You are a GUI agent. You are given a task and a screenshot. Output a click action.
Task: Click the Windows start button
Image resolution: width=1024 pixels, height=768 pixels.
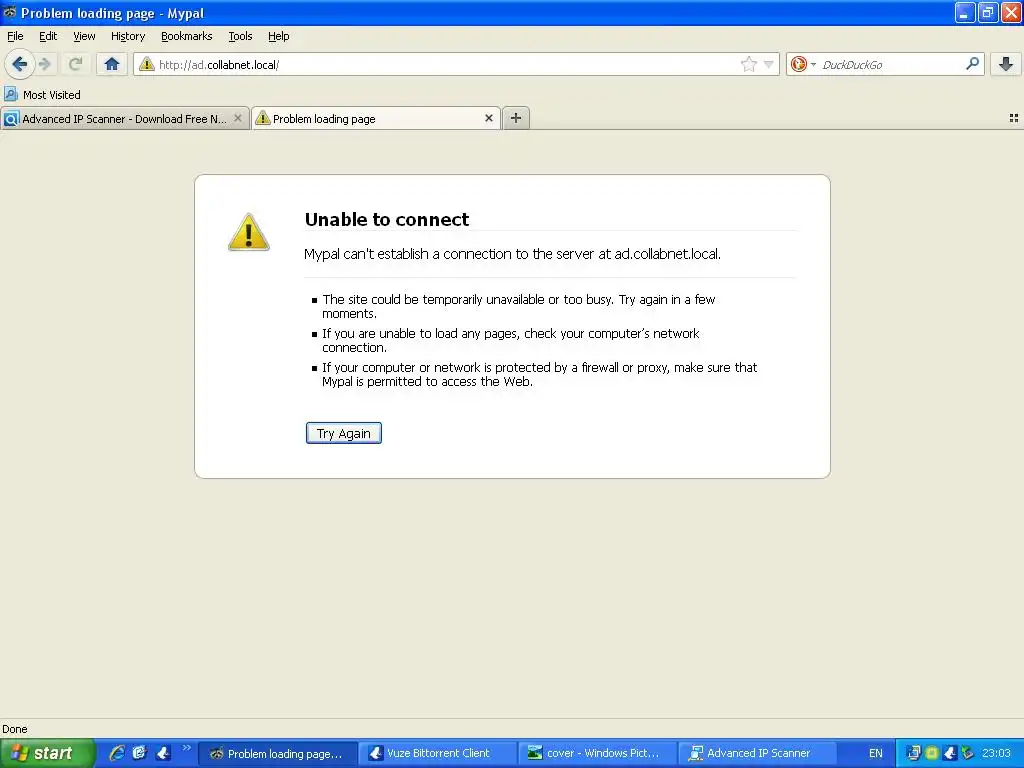[x=47, y=753]
